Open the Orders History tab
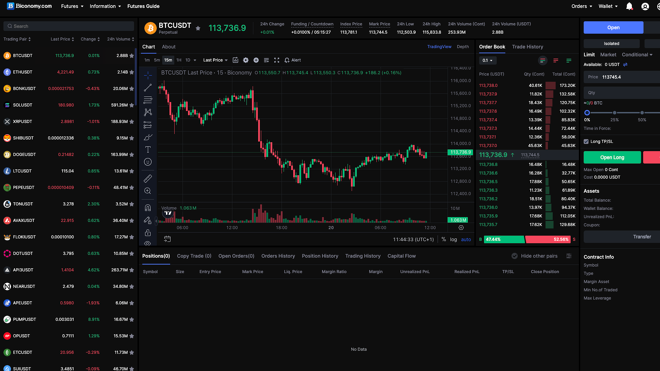The image size is (660, 371). click(278, 256)
